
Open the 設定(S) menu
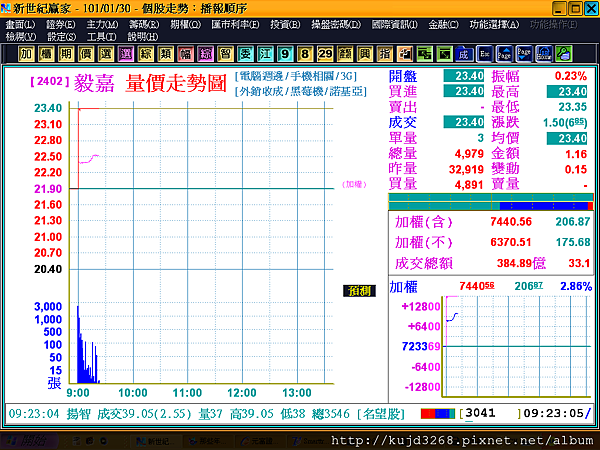pyautogui.click(x=62, y=37)
